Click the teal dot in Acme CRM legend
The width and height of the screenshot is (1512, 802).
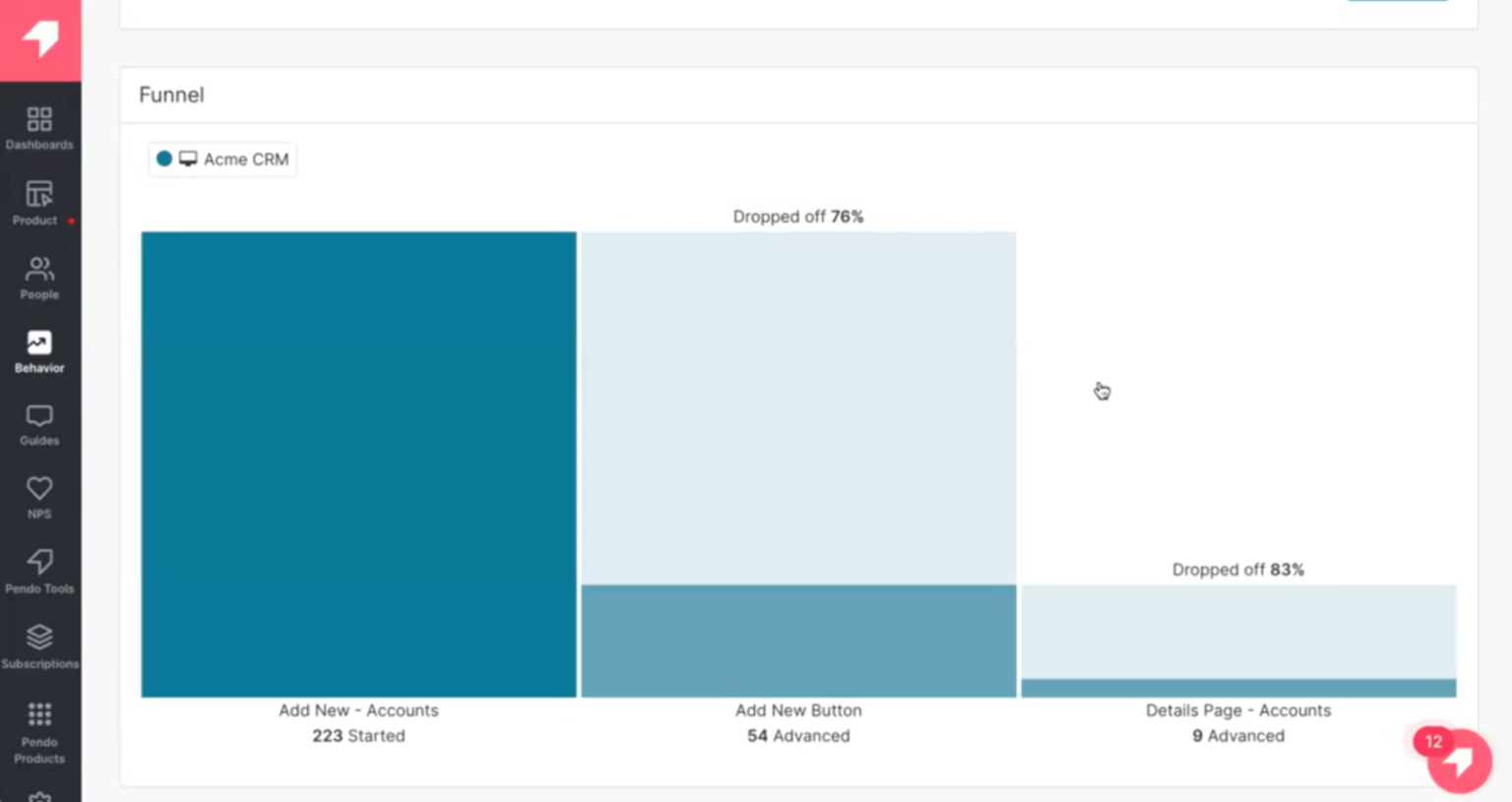click(164, 158)
